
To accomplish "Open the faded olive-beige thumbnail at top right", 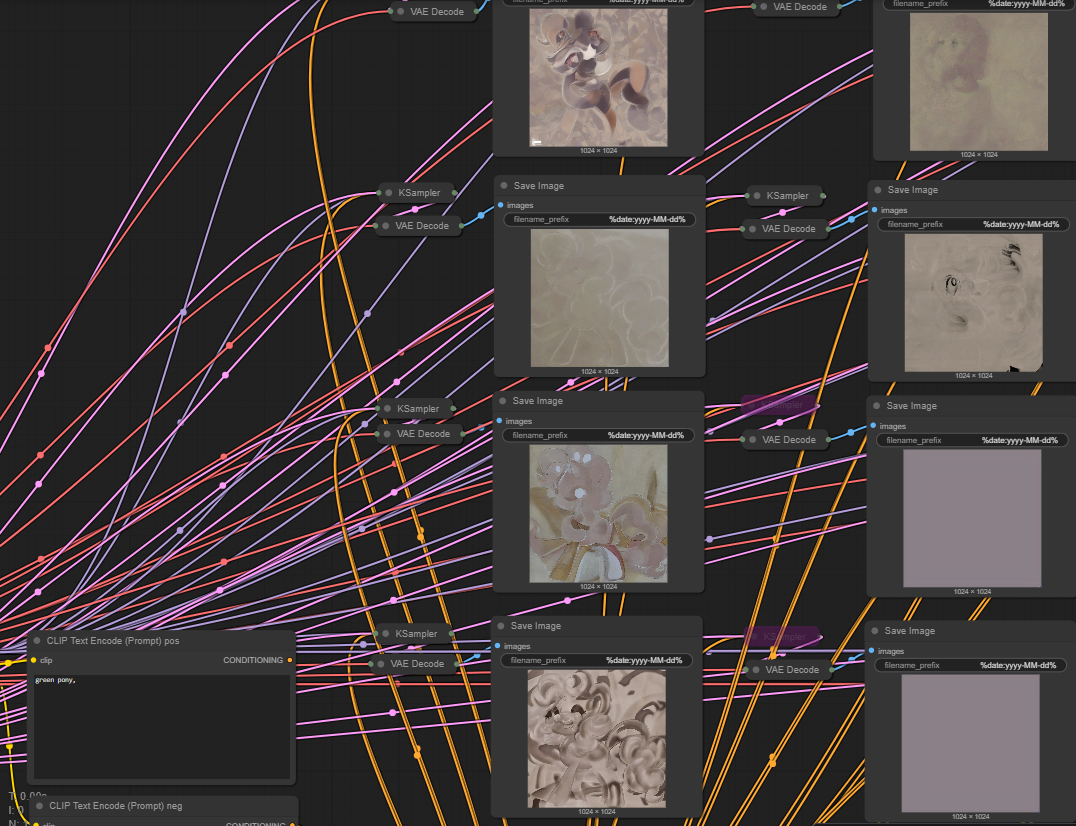I will pos(979,82).
